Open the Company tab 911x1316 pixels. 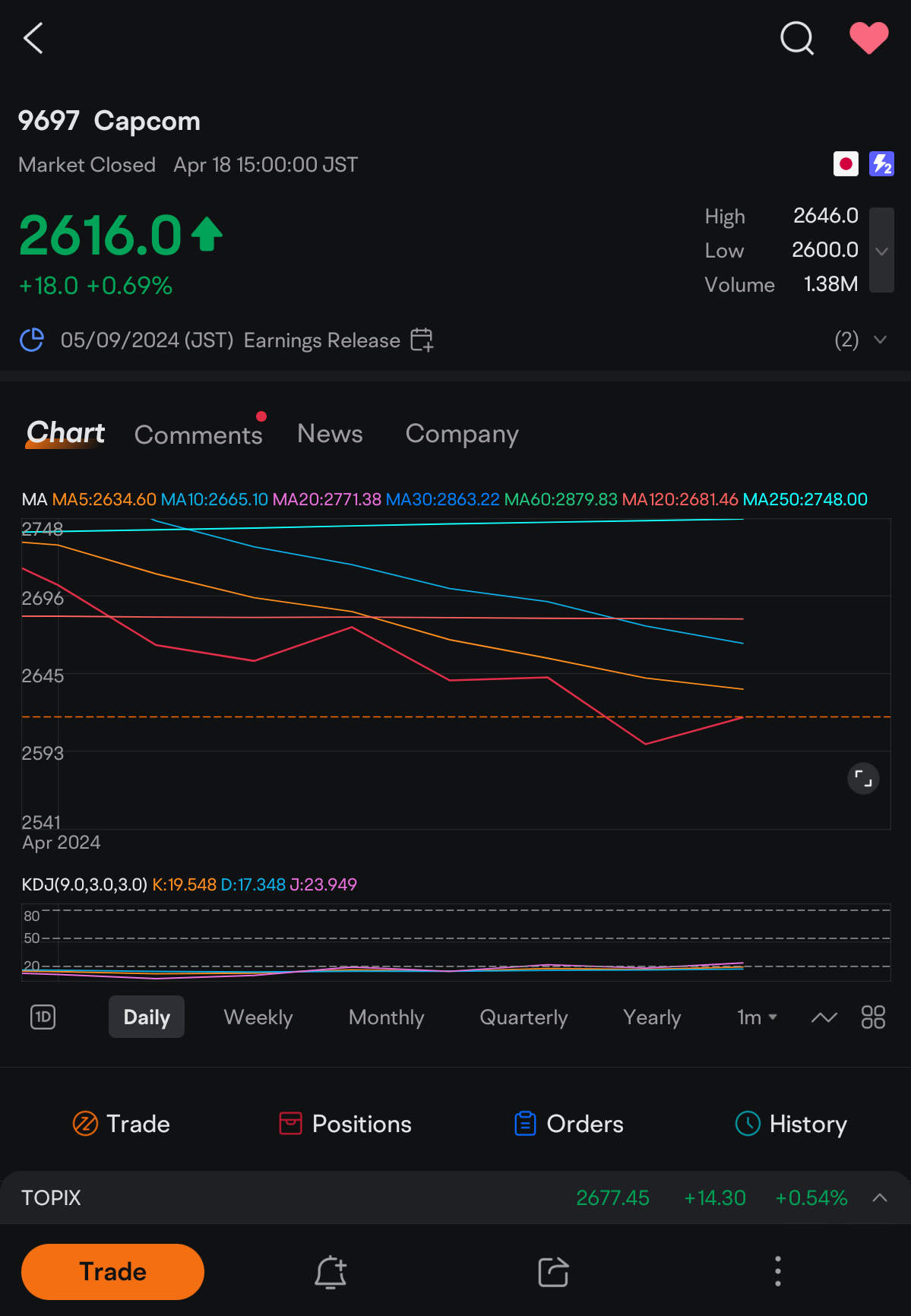(x=462, y=434)
